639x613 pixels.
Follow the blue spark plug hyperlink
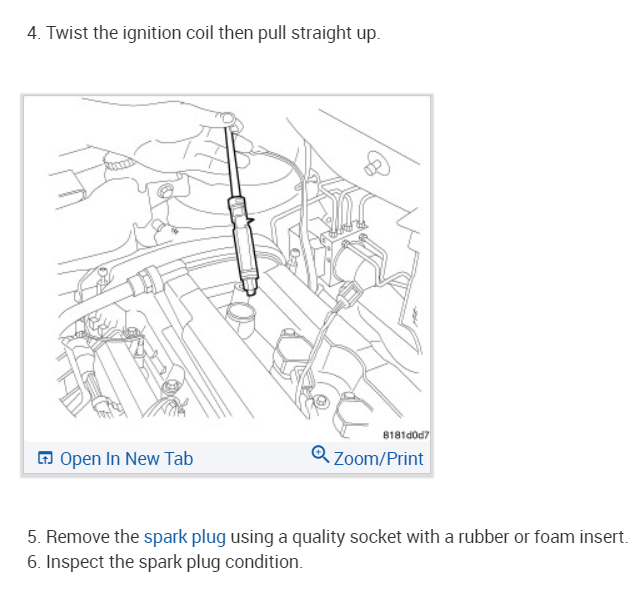coord(185,537)
